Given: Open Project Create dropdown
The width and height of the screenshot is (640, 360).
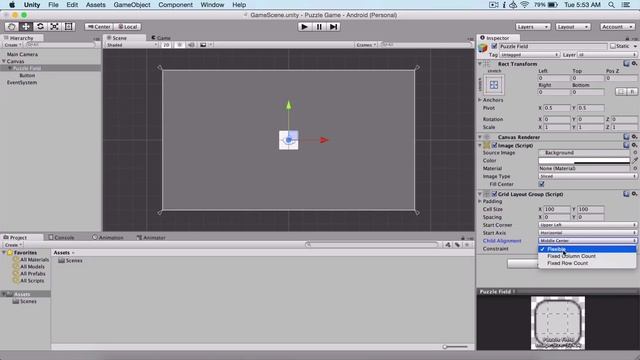Looking at the screenshot, I should [13, 245].
